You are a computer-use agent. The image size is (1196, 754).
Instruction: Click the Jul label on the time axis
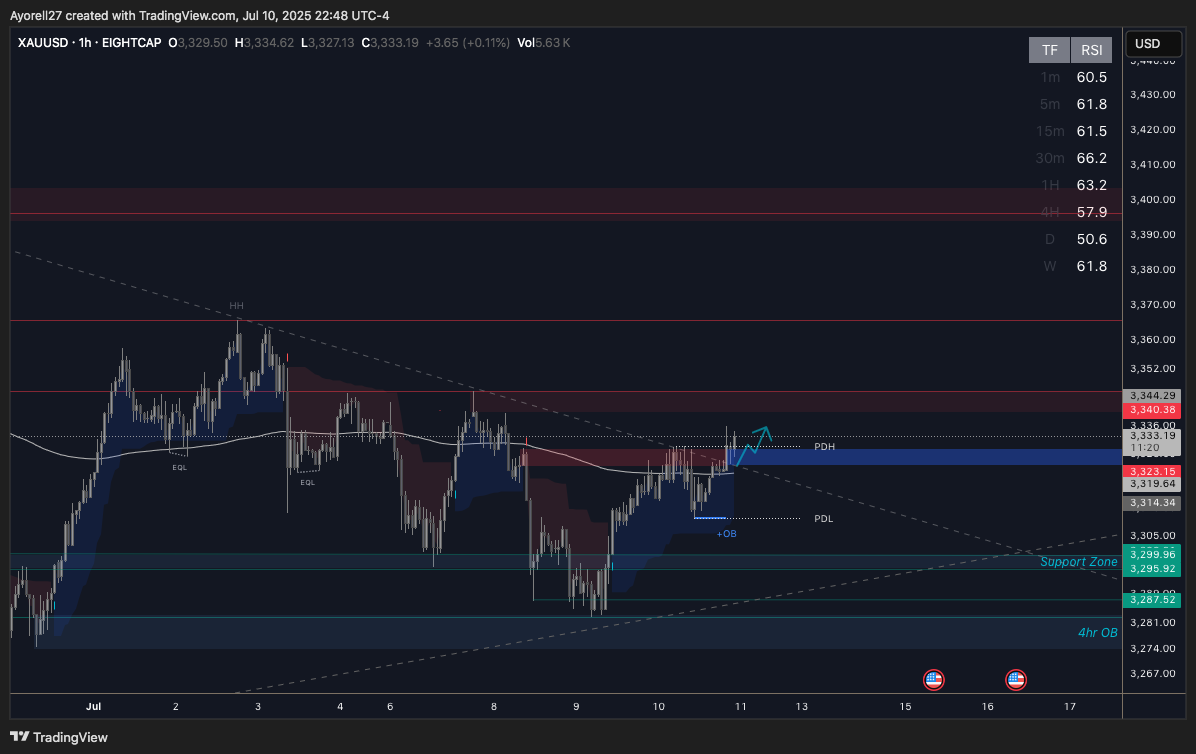pos(93,707)
